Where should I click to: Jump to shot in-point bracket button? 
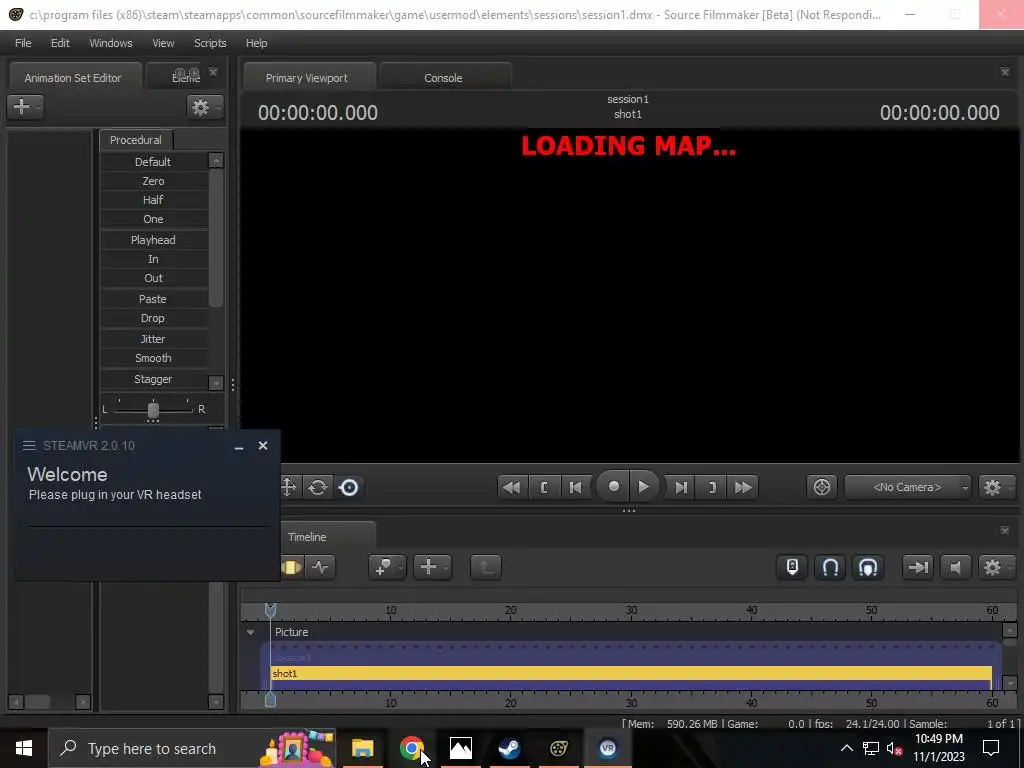pyautogui.click(x=544, y=487)
